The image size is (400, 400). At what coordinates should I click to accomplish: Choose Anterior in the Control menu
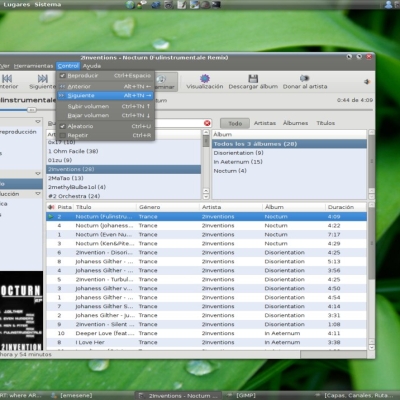point(105,86)
